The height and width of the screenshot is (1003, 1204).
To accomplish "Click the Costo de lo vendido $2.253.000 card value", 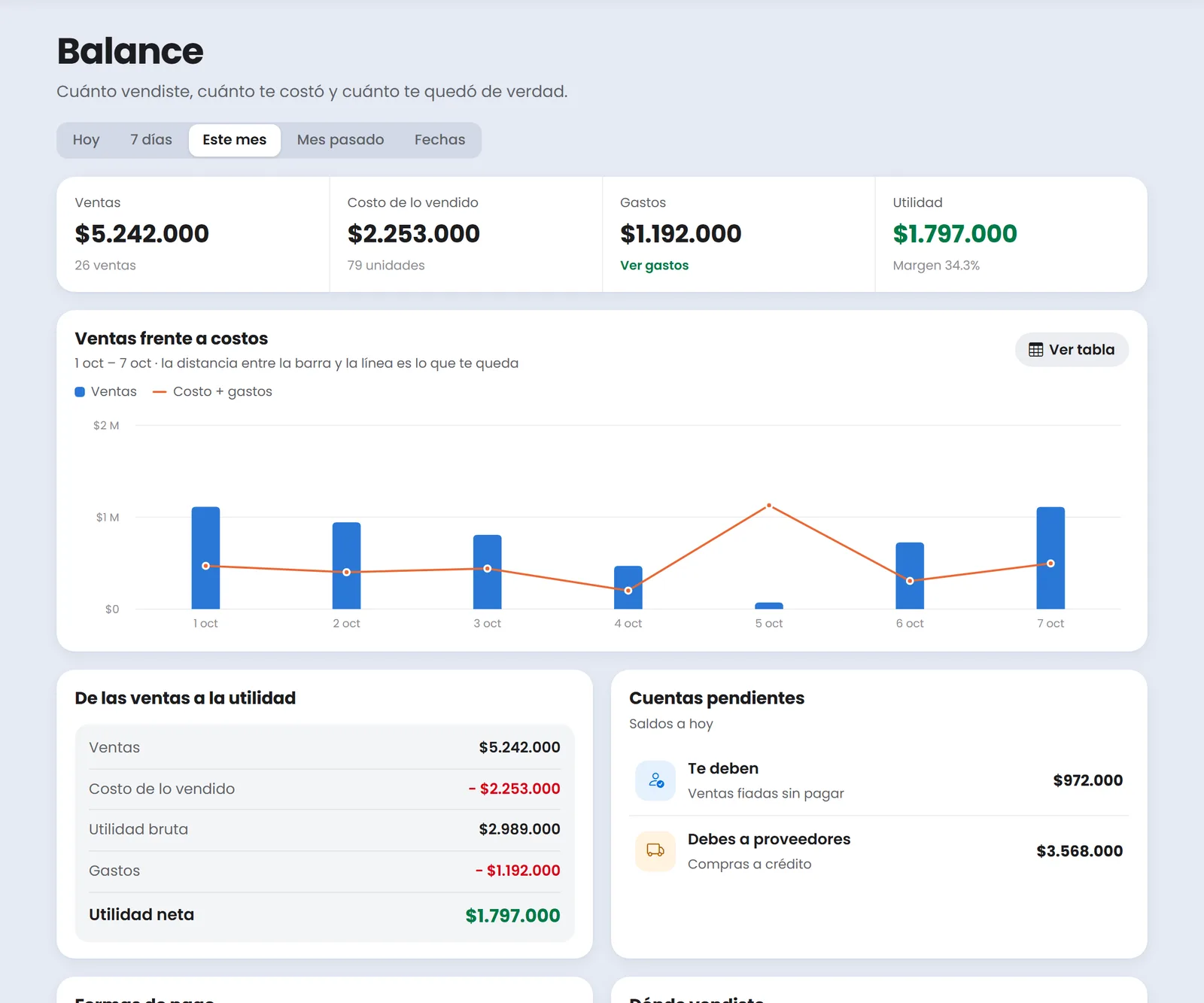I will coord(414,234).
